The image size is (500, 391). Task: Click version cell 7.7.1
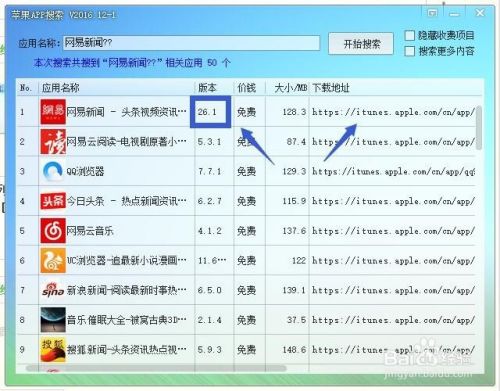click(209, 171)
